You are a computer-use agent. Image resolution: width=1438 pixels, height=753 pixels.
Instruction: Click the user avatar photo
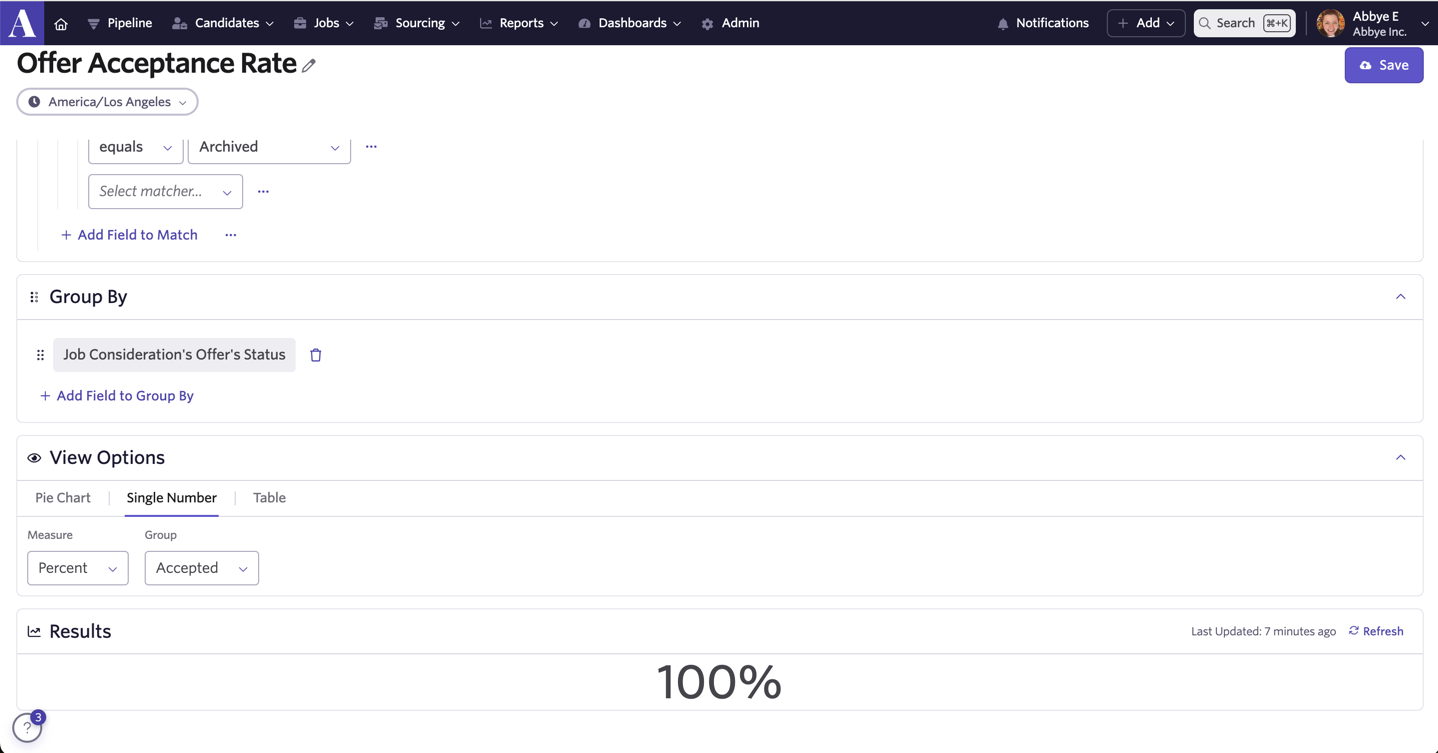tap(1330, 23)
